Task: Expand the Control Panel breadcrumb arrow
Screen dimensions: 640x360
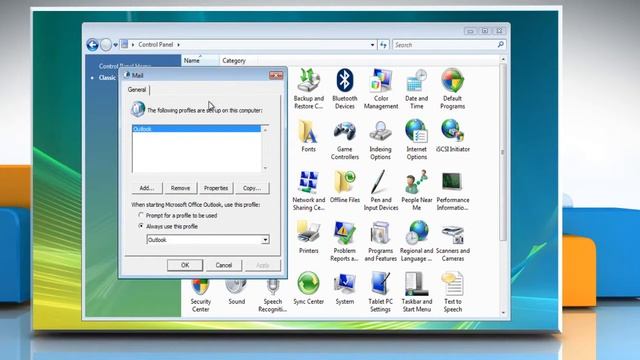Action: 178,44
